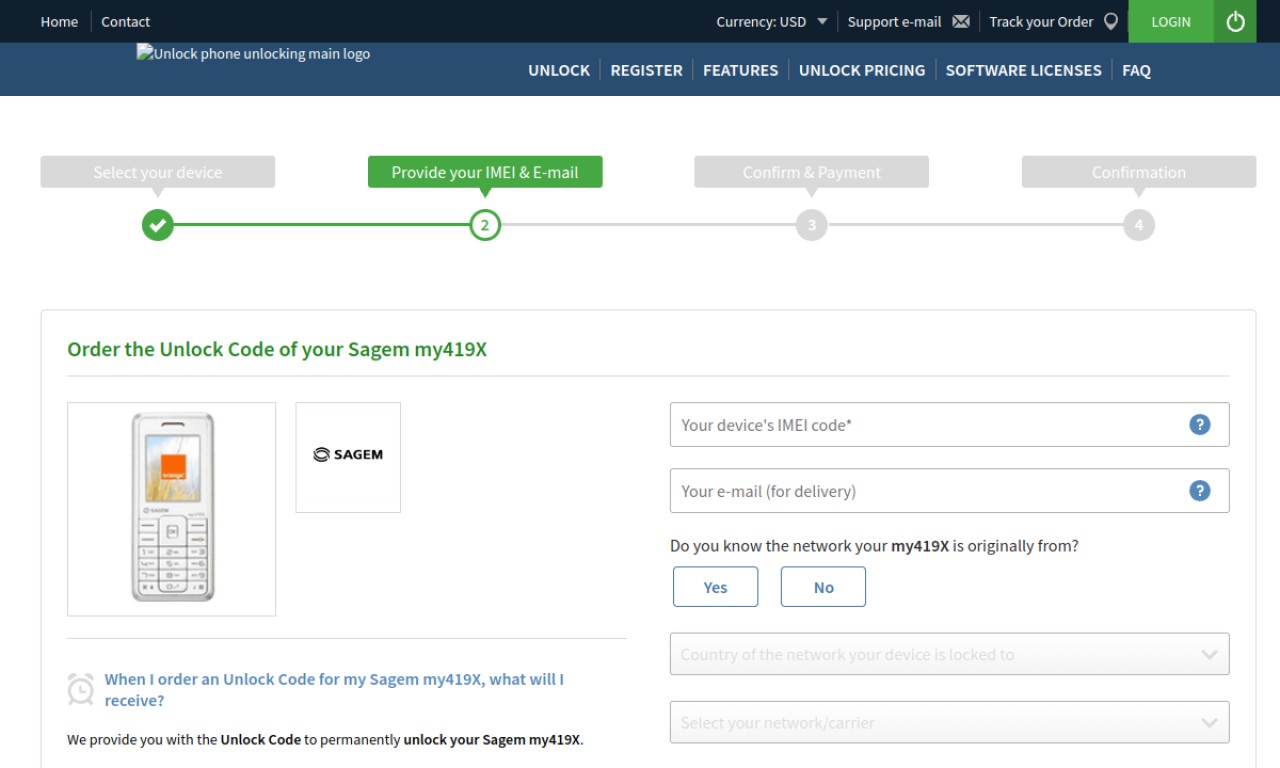Open the Select your network/carrier dropdown
The image size is (1280, 768).
pos(949,722)
